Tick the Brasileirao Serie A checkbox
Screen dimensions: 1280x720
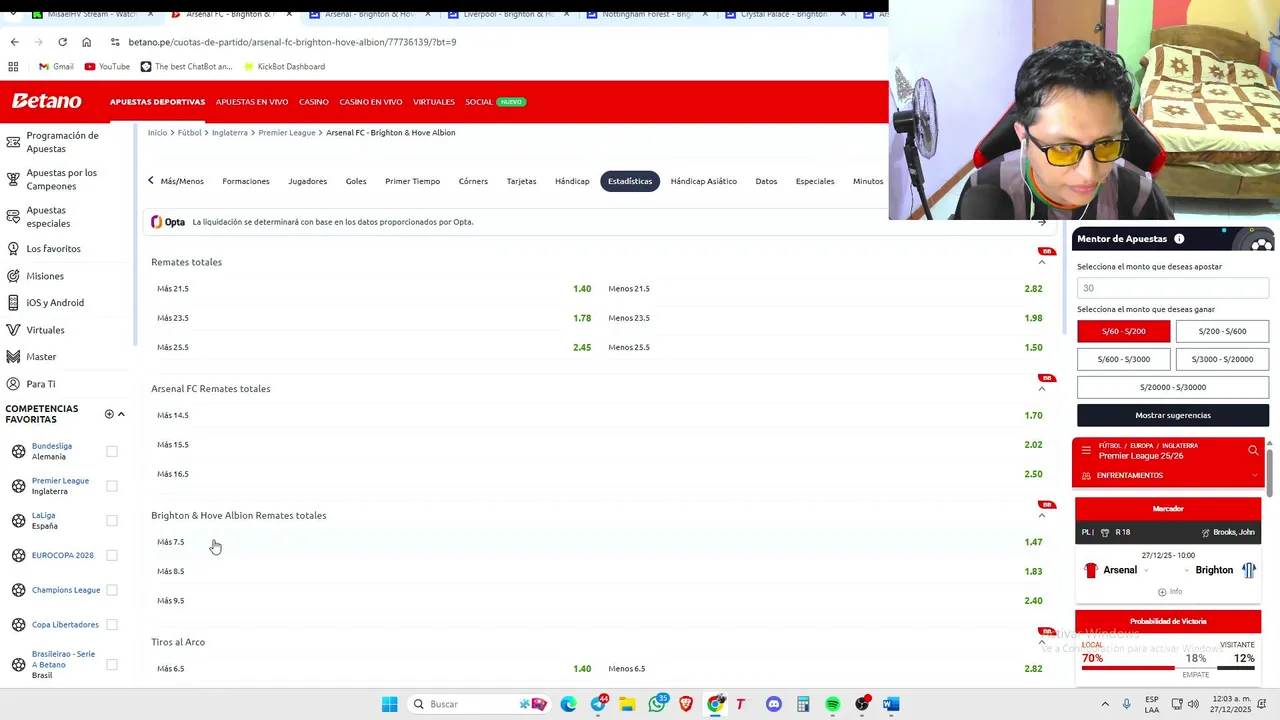tap(112, 664)
